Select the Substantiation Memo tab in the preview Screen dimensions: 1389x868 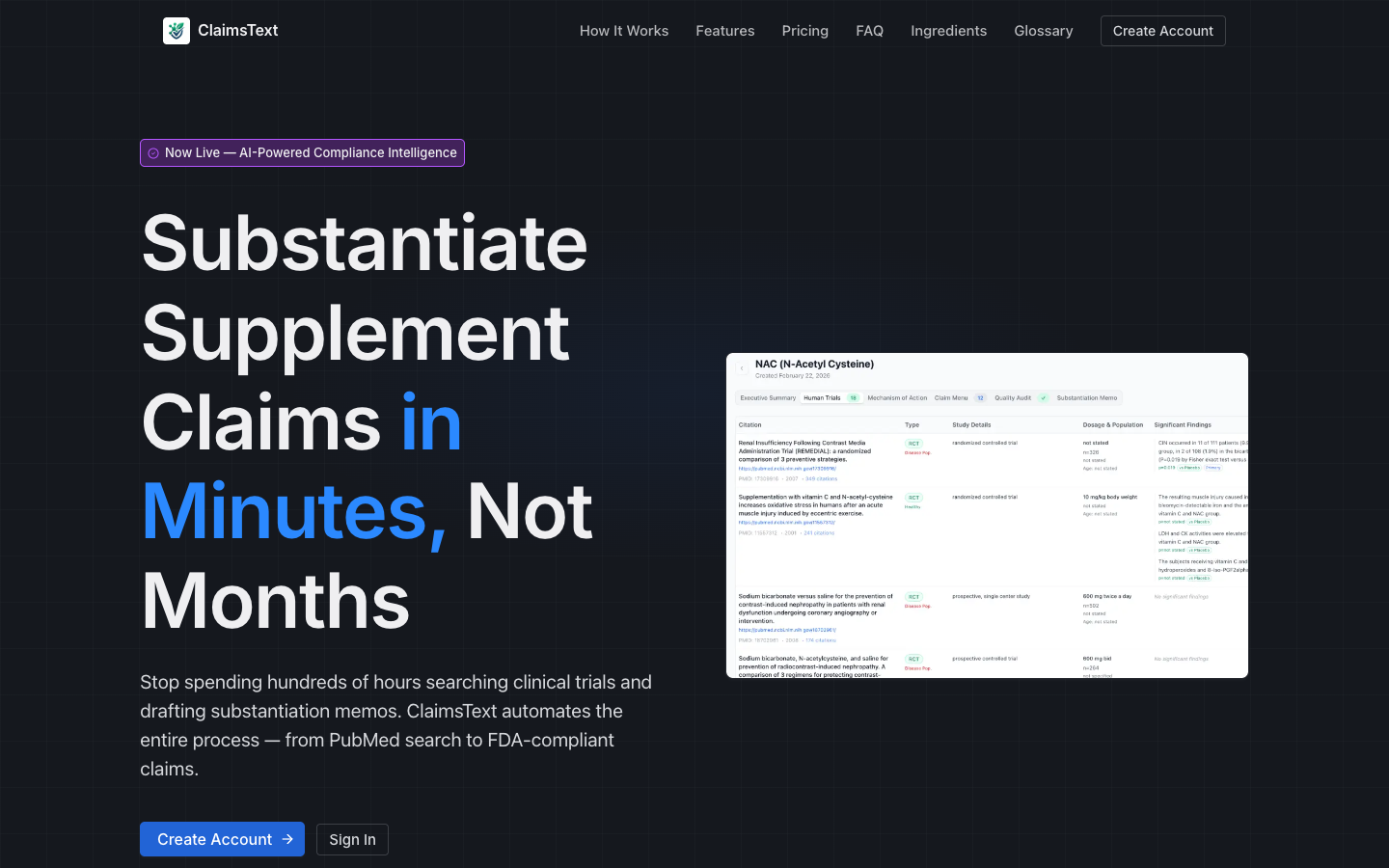[1087, 397]
